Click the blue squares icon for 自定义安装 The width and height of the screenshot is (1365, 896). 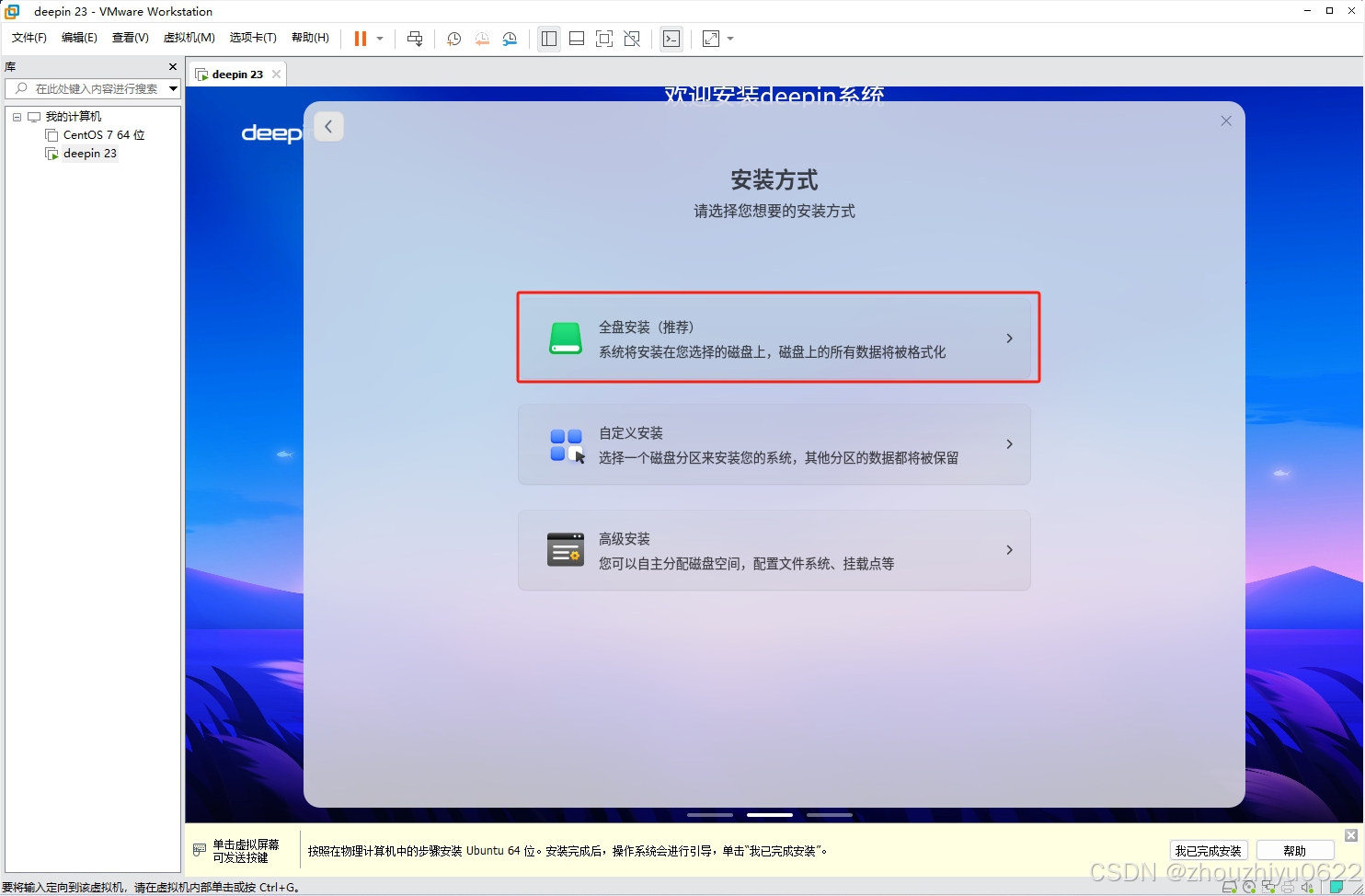point(568,445)
